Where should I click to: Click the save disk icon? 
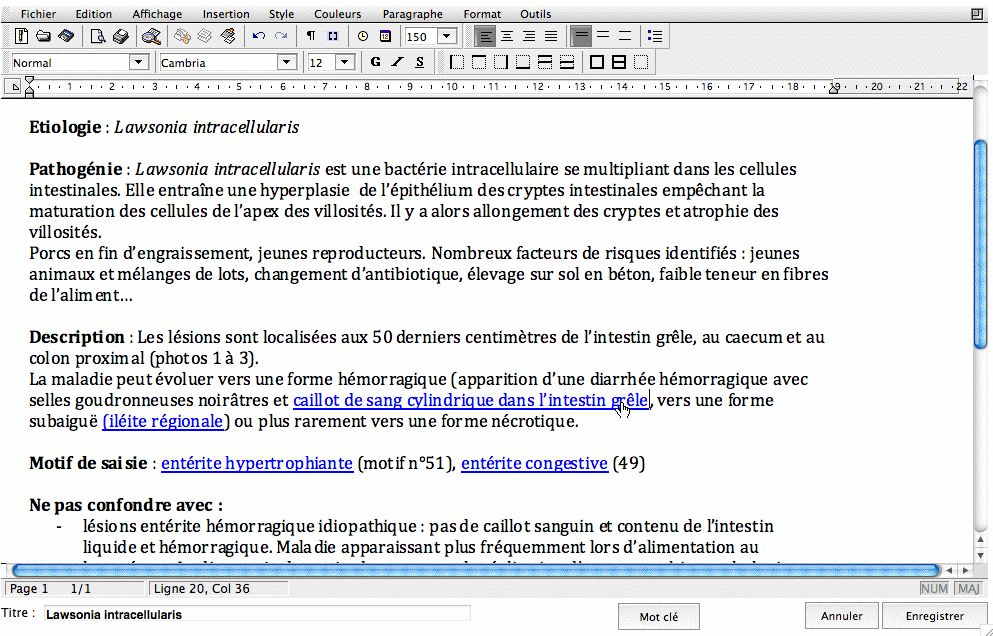(x=66, y=37)
